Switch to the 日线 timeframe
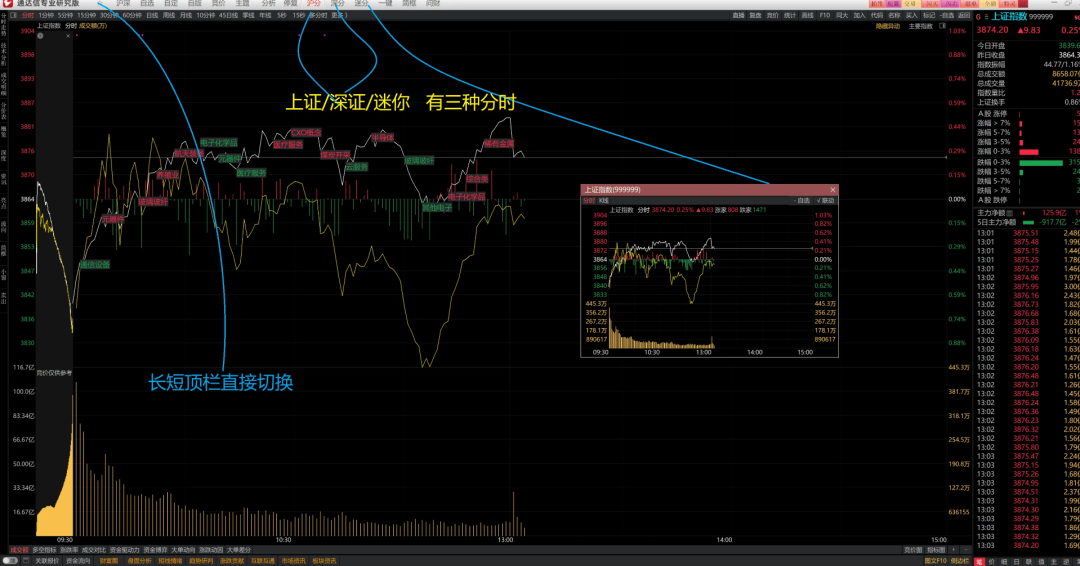 tap(152, 15)
